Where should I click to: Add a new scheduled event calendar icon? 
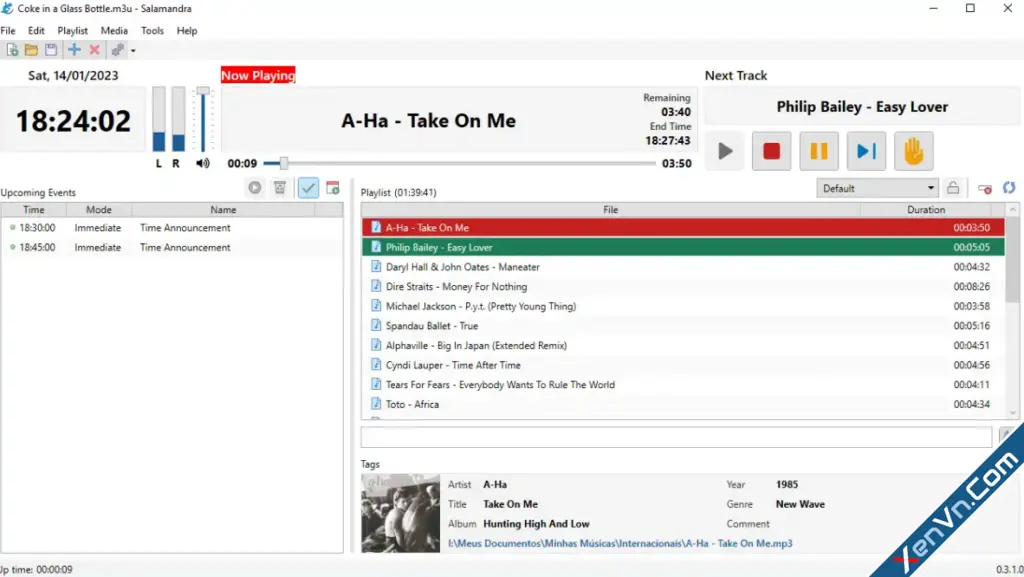coord(333,188)
